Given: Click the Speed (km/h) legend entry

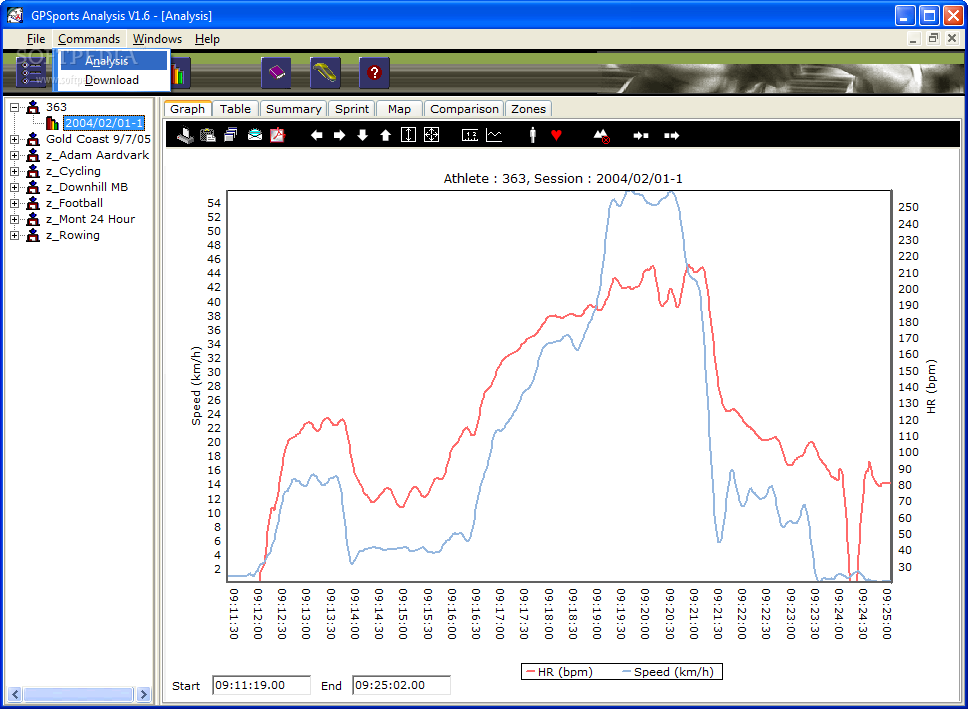Looking at the screenshot, I should [670, 672].
